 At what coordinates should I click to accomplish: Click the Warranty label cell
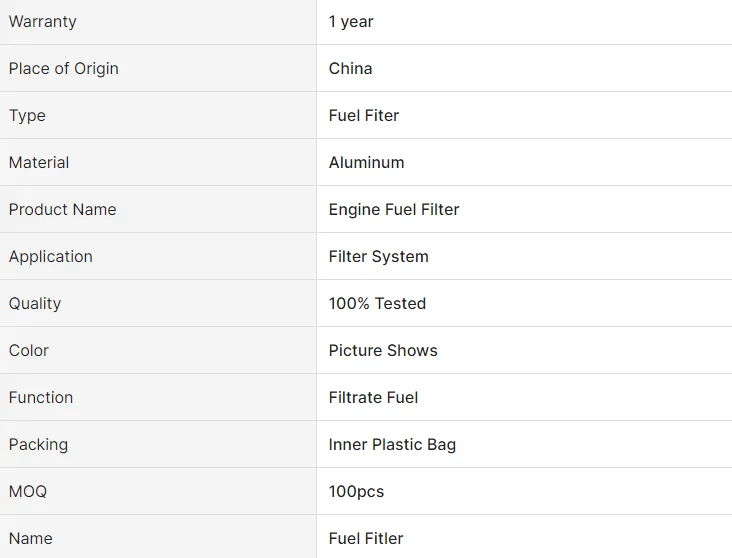coord(43,21)
